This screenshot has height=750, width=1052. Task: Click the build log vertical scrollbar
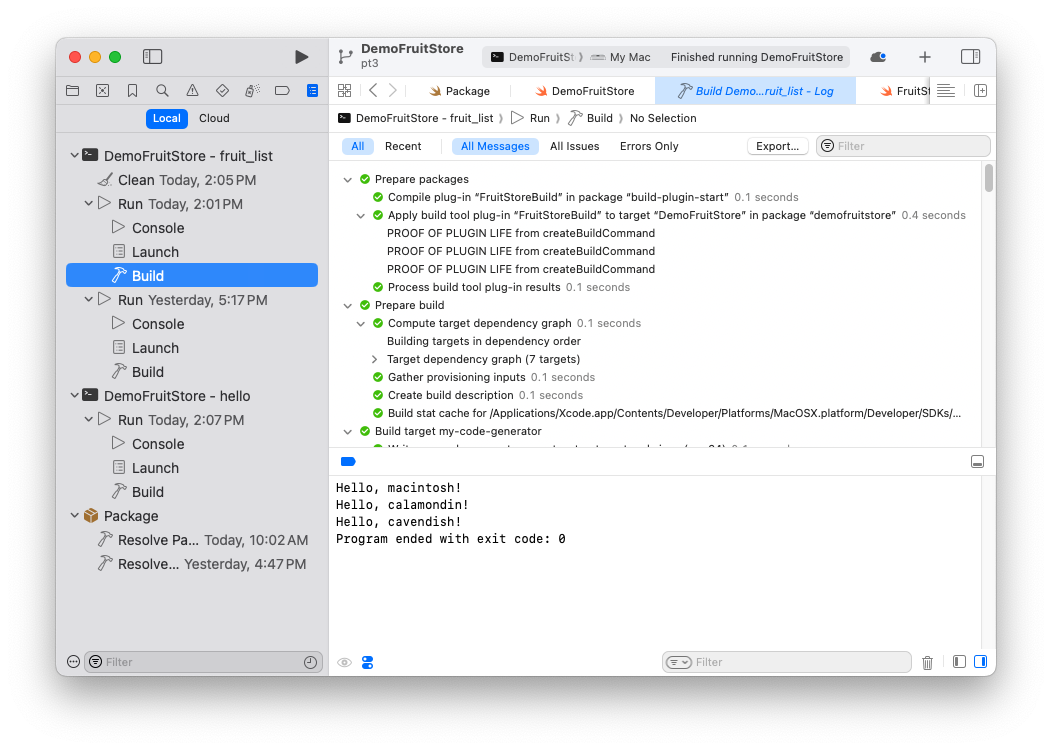[988, 178]
